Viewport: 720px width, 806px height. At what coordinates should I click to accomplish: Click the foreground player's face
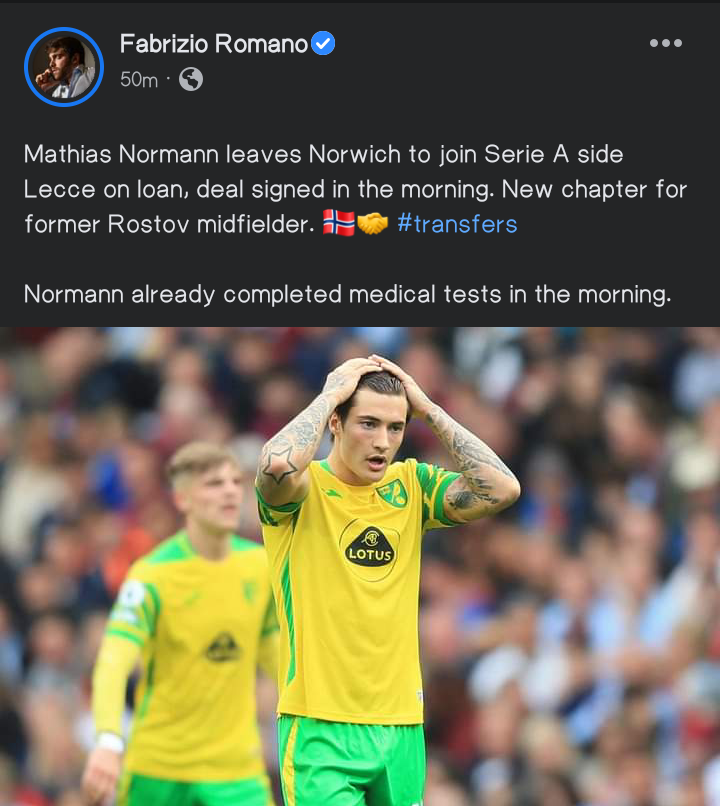pyautogui.click(x=375, y=437)
